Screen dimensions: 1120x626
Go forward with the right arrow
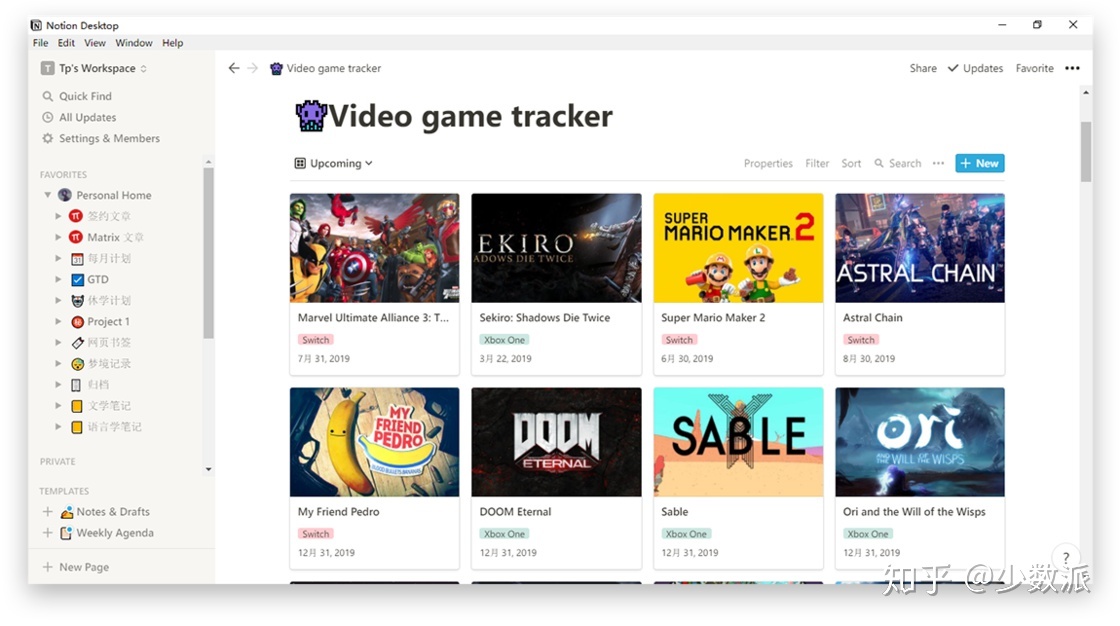pyautogui.click(x=252, y=68)
